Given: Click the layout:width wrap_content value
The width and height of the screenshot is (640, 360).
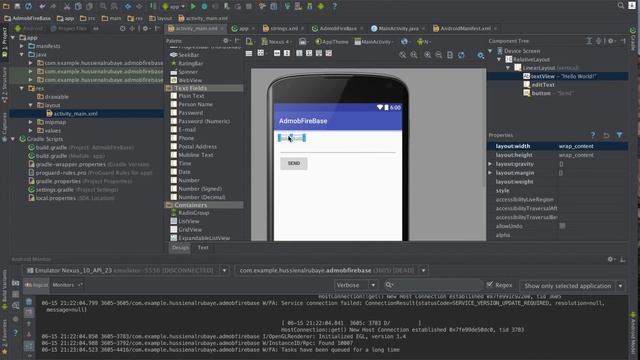Looking at the screenshot, I should tap(576, 146).
